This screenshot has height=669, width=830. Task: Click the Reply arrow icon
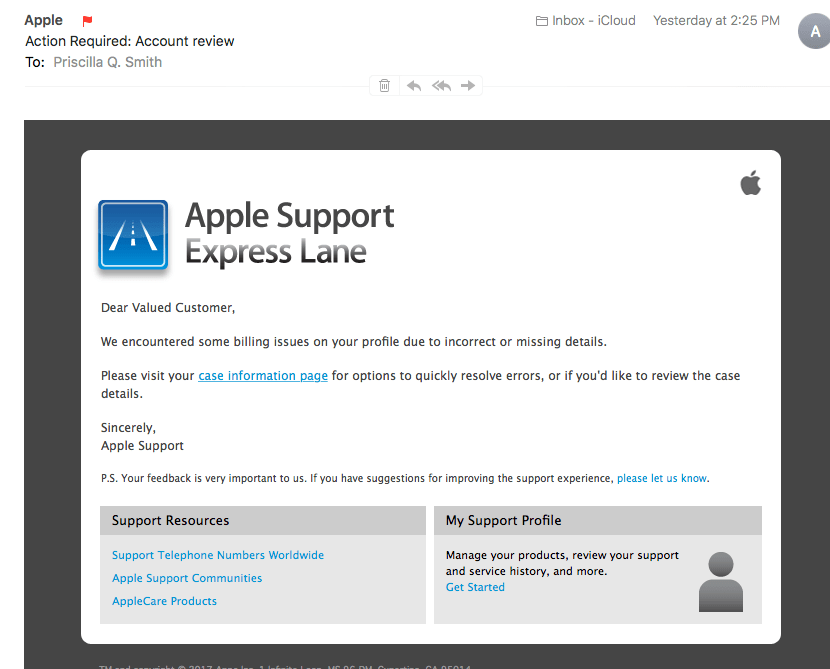(x=413, y=85)
